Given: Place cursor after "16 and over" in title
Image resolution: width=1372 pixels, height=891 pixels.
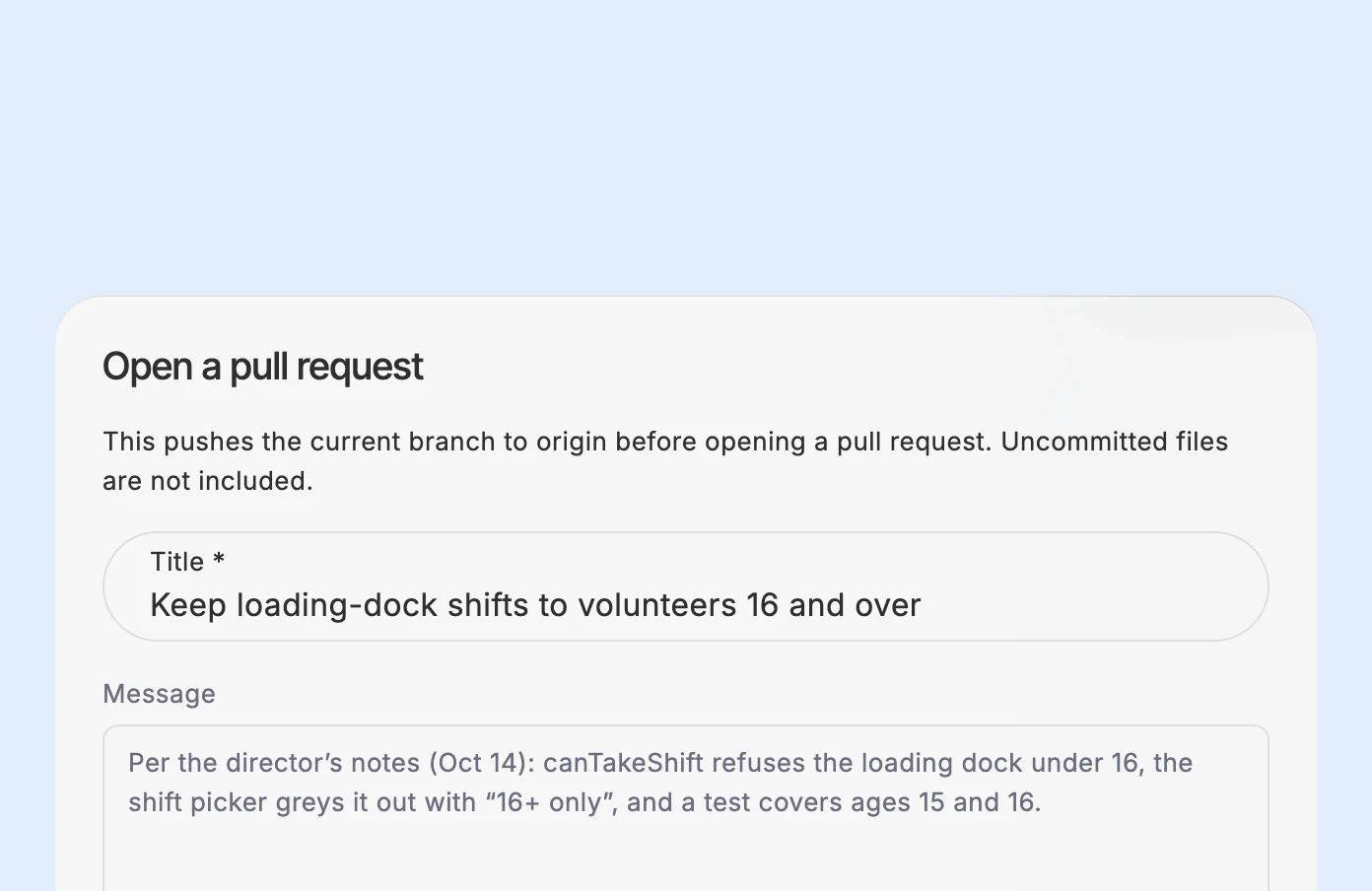Looking at the screenshot, I should click(x=923, y=605).
